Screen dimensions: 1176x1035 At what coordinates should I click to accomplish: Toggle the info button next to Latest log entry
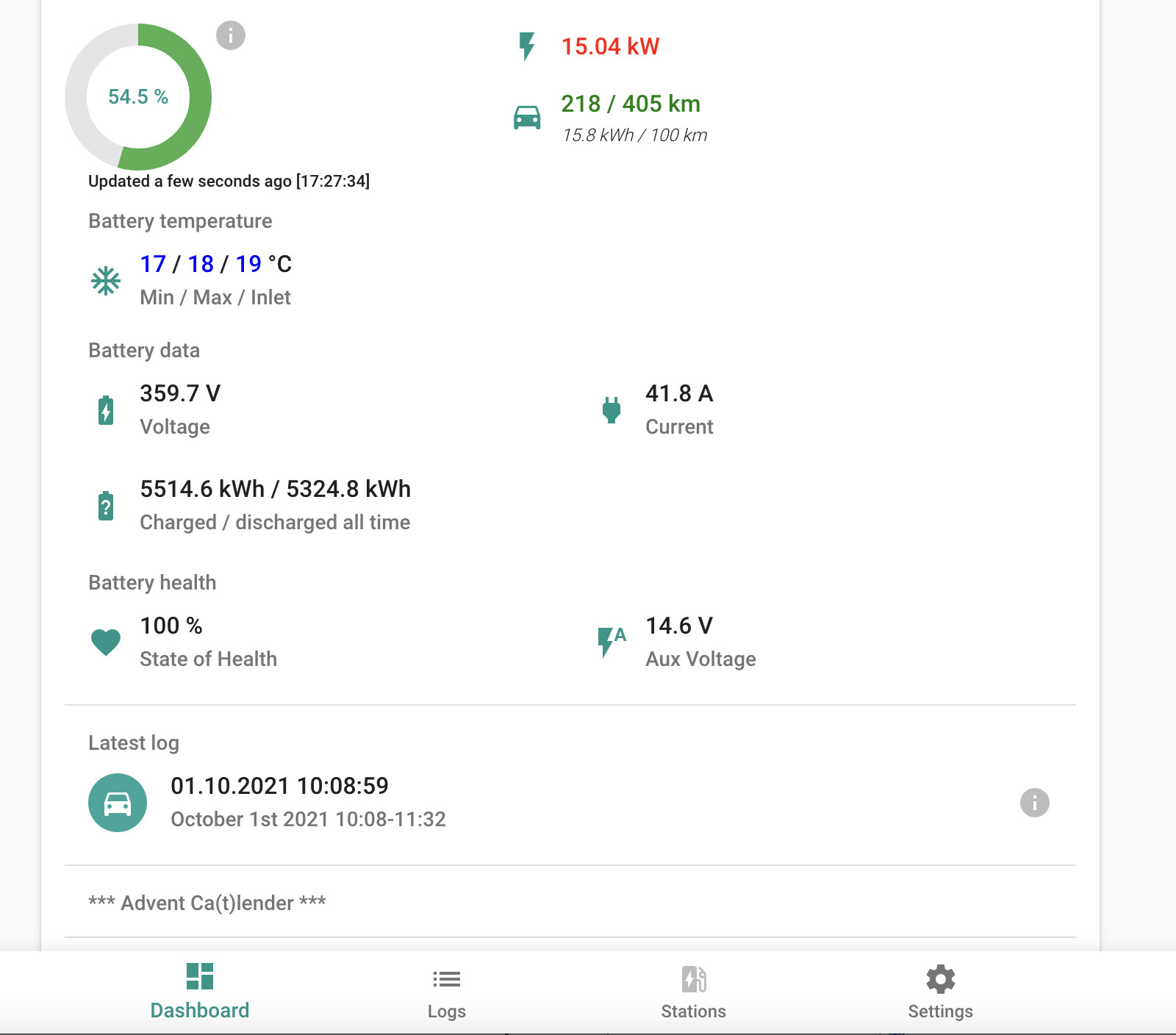click(1036, 803)
